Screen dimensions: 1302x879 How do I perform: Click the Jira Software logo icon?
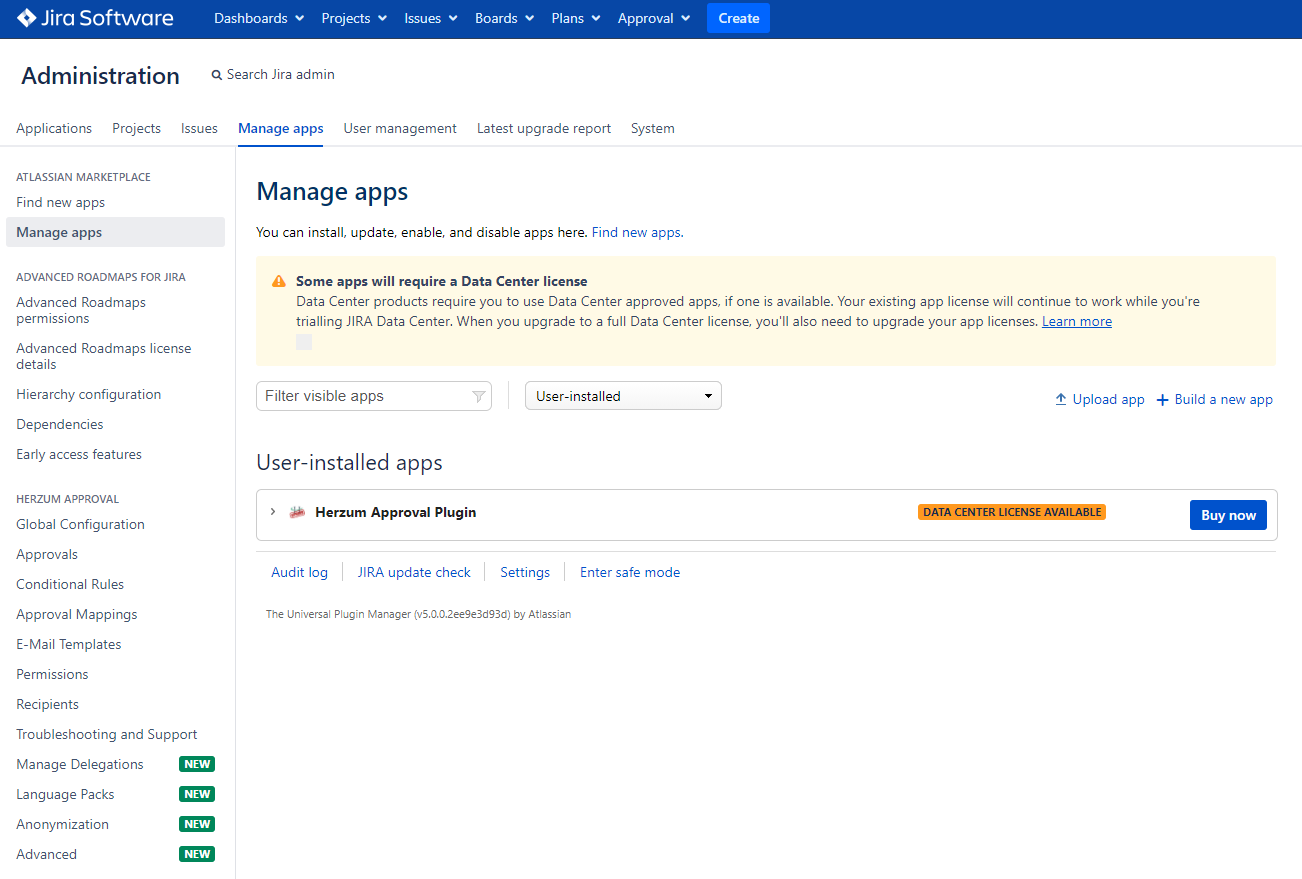tap(26, 18)
